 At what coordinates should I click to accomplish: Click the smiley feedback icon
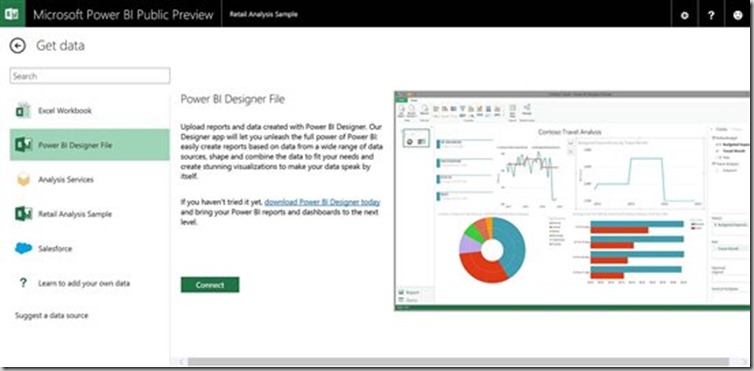pos(737,15)
